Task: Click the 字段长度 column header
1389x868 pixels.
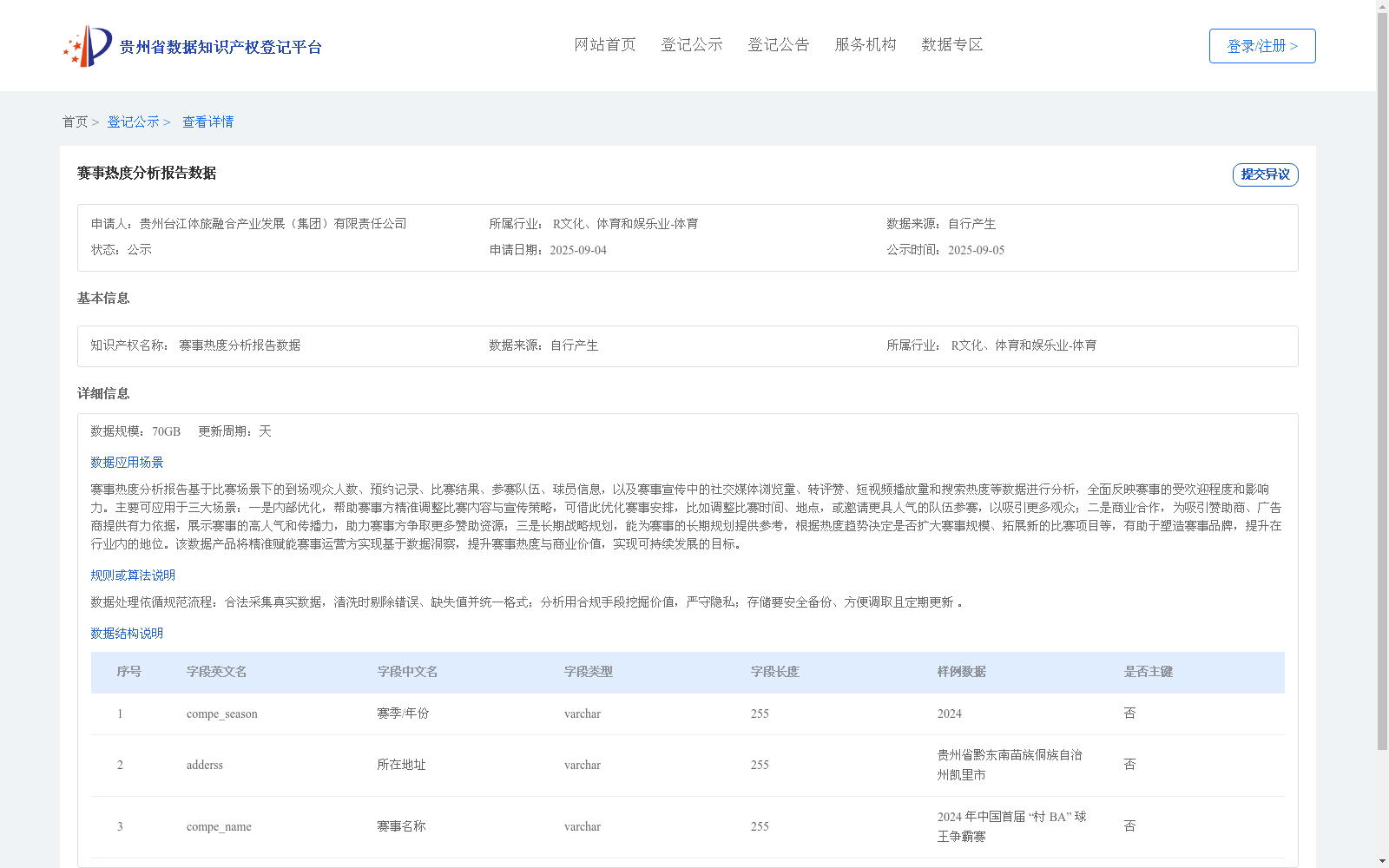Action: tap(775, 672)
